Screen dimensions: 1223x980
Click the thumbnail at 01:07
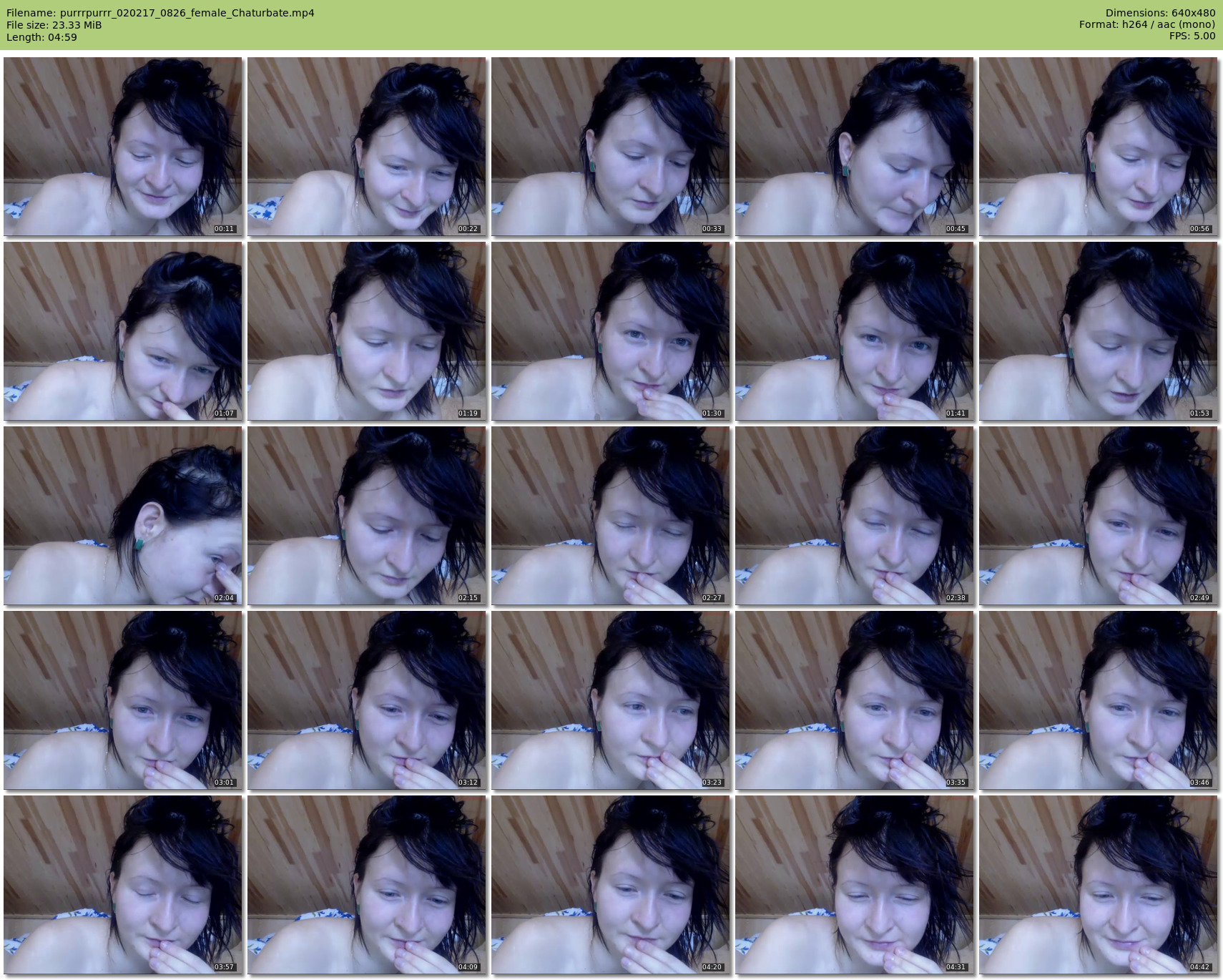(123, 331)
